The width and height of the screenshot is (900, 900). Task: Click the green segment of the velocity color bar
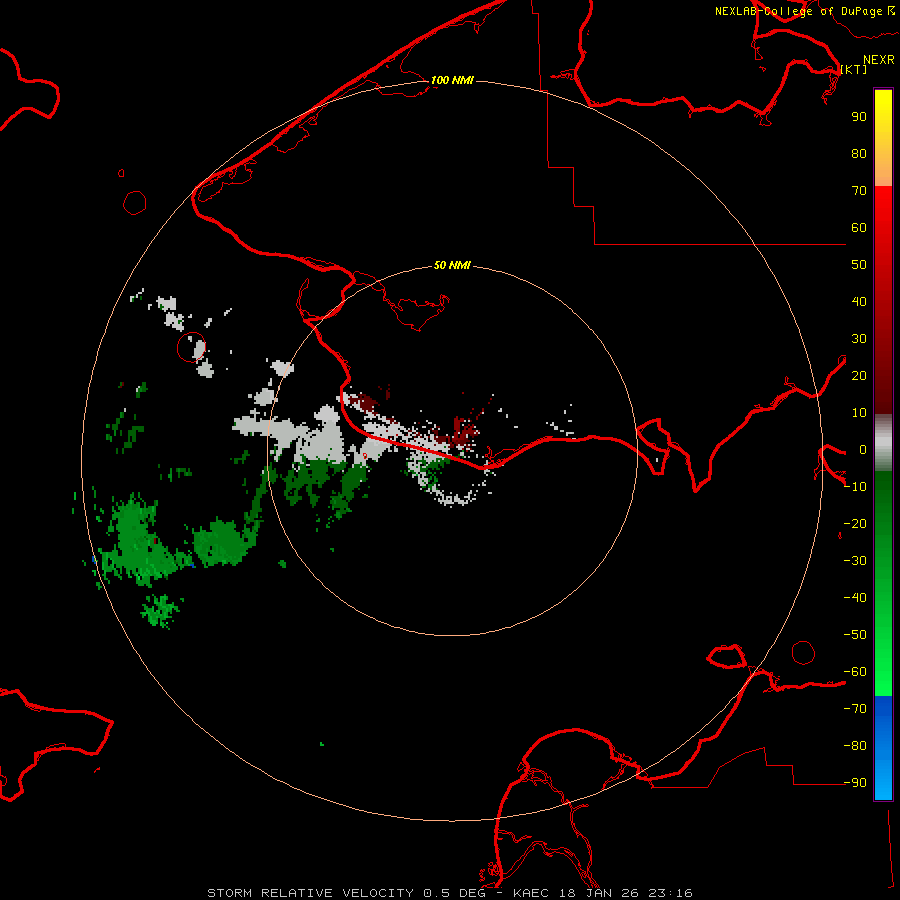[x=883, y=584]
